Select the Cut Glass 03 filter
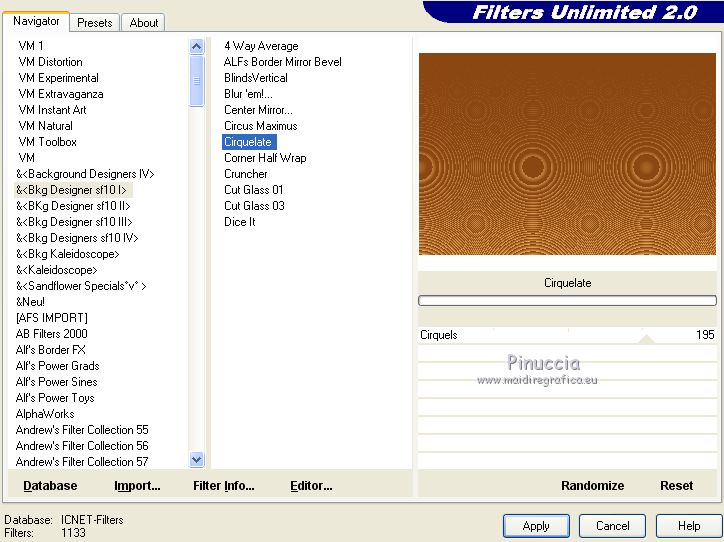Image resolution: width=724 pixels, height=542 pixels. click(x=254, y=206)
